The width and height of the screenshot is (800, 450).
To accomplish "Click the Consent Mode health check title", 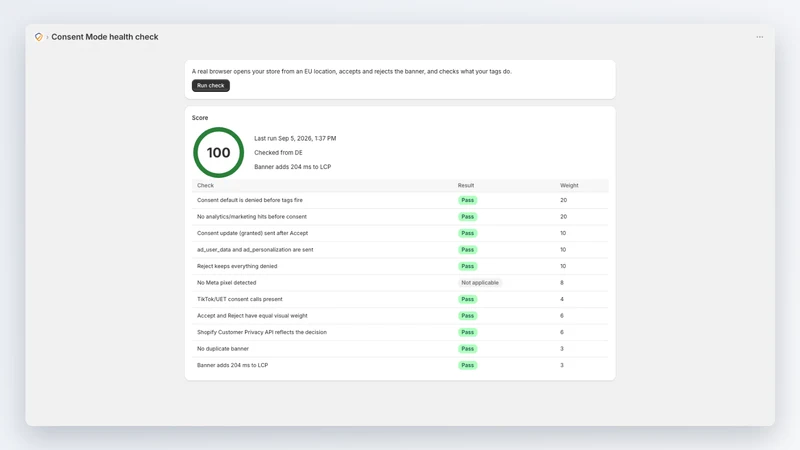I will coord(105,37).
